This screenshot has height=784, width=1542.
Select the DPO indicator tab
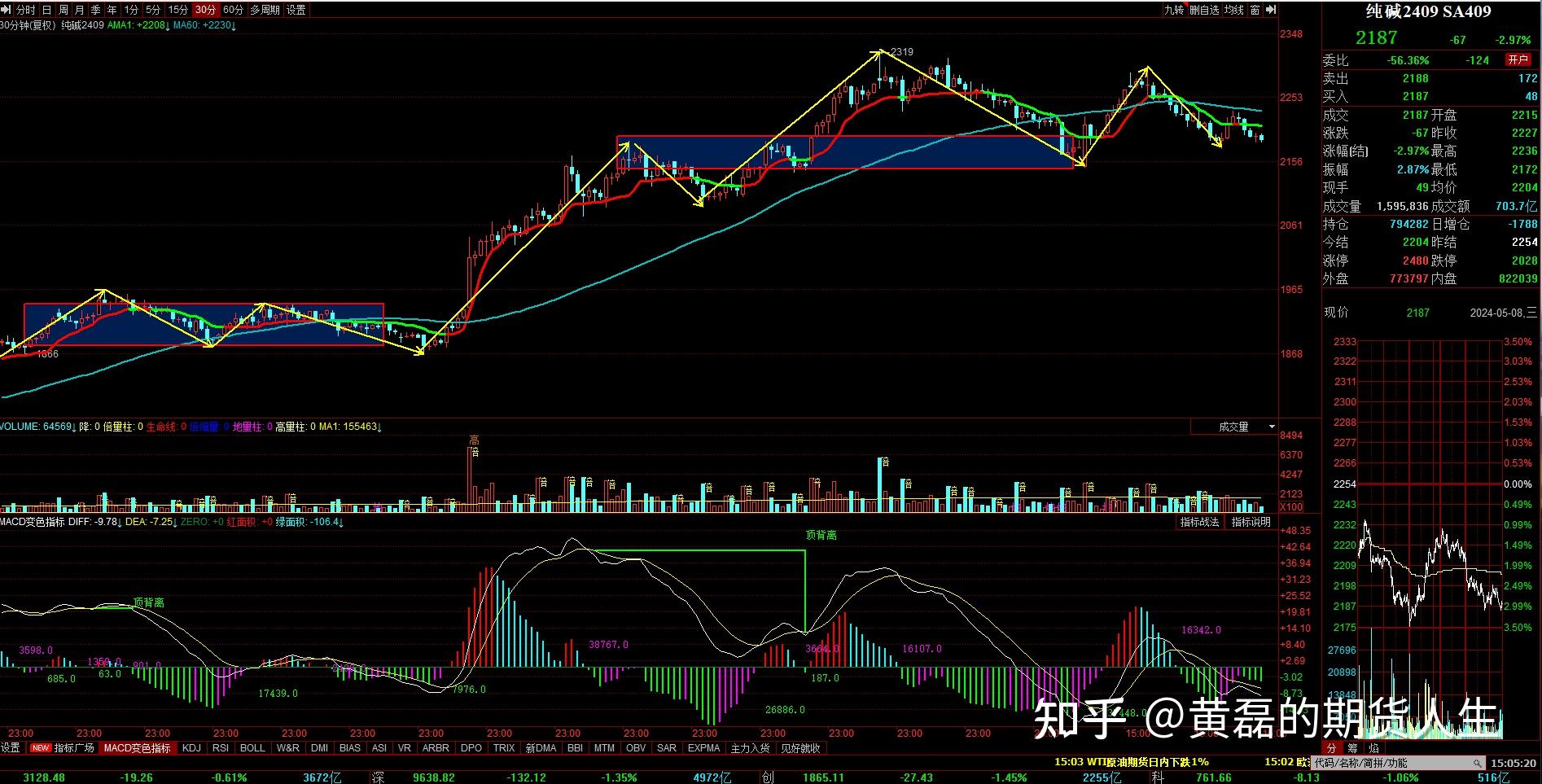(471, 748)
